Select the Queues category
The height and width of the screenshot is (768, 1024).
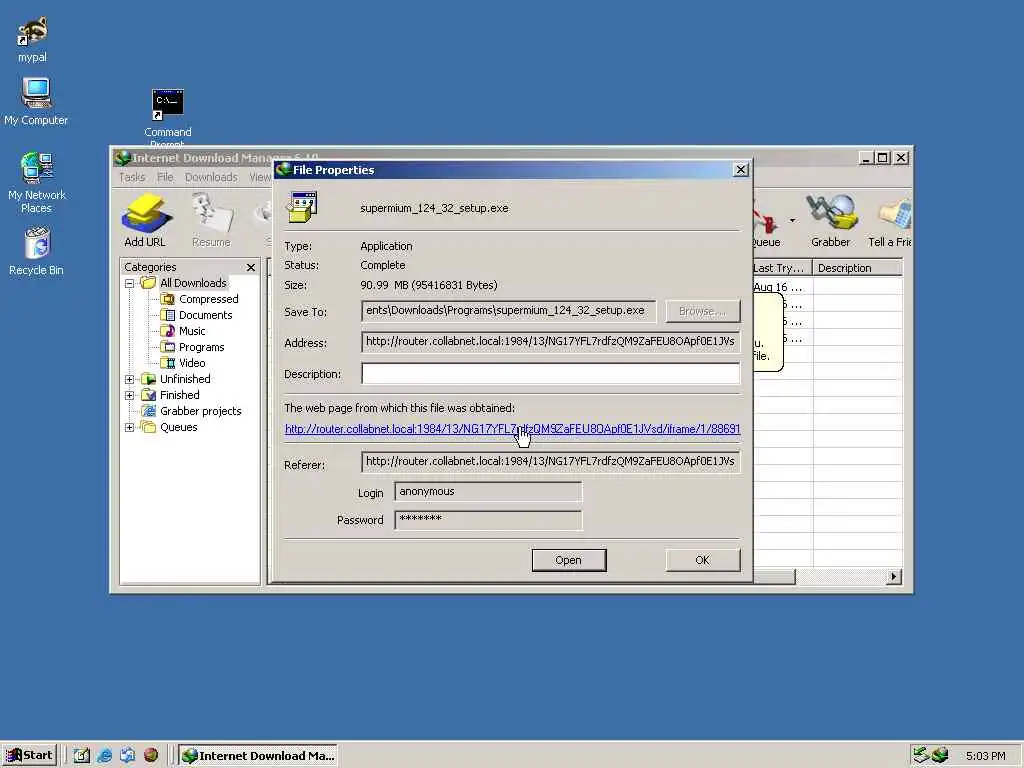click(170, 427)
